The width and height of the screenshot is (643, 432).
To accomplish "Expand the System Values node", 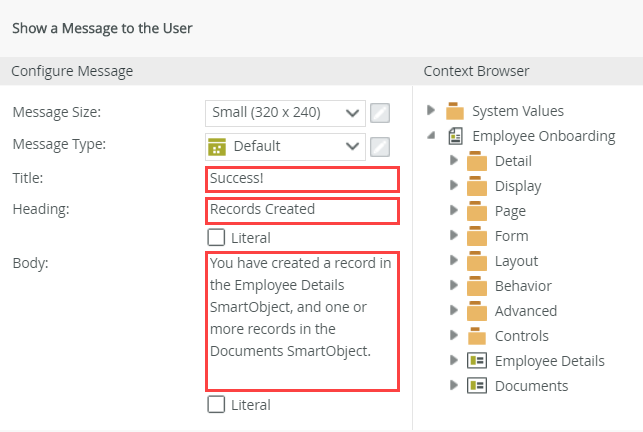I will coord(431,111).
